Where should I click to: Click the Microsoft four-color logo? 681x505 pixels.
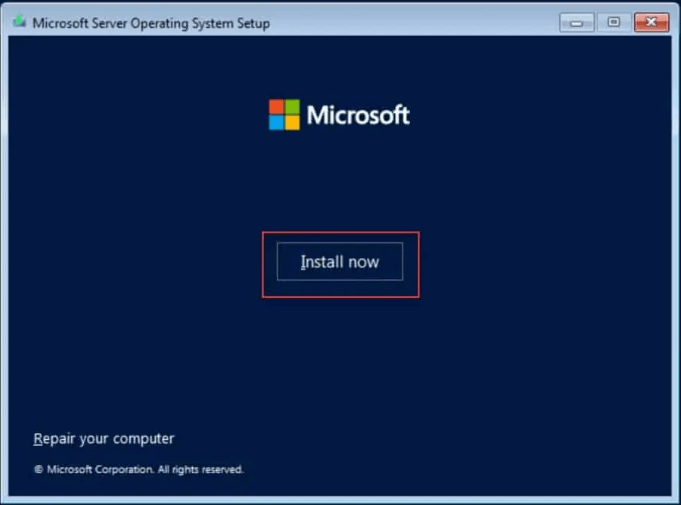(284, 115)
